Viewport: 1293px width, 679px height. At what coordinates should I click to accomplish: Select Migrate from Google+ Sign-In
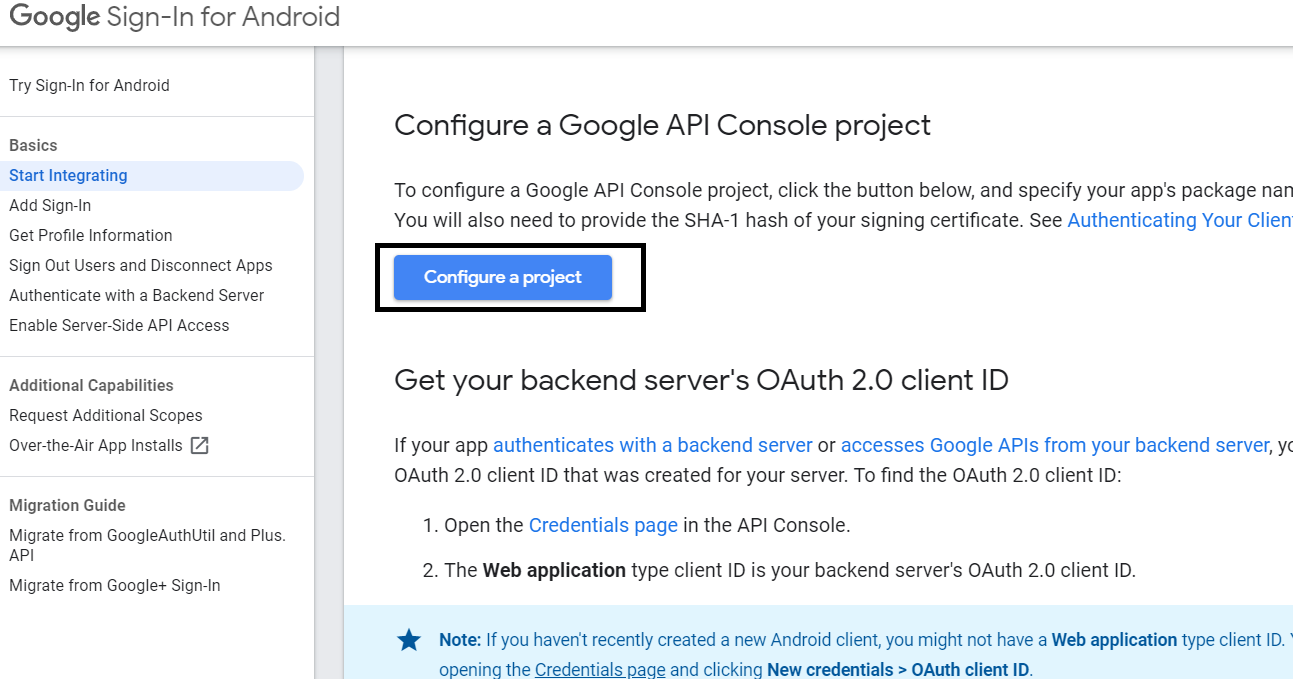pos(115,585)
